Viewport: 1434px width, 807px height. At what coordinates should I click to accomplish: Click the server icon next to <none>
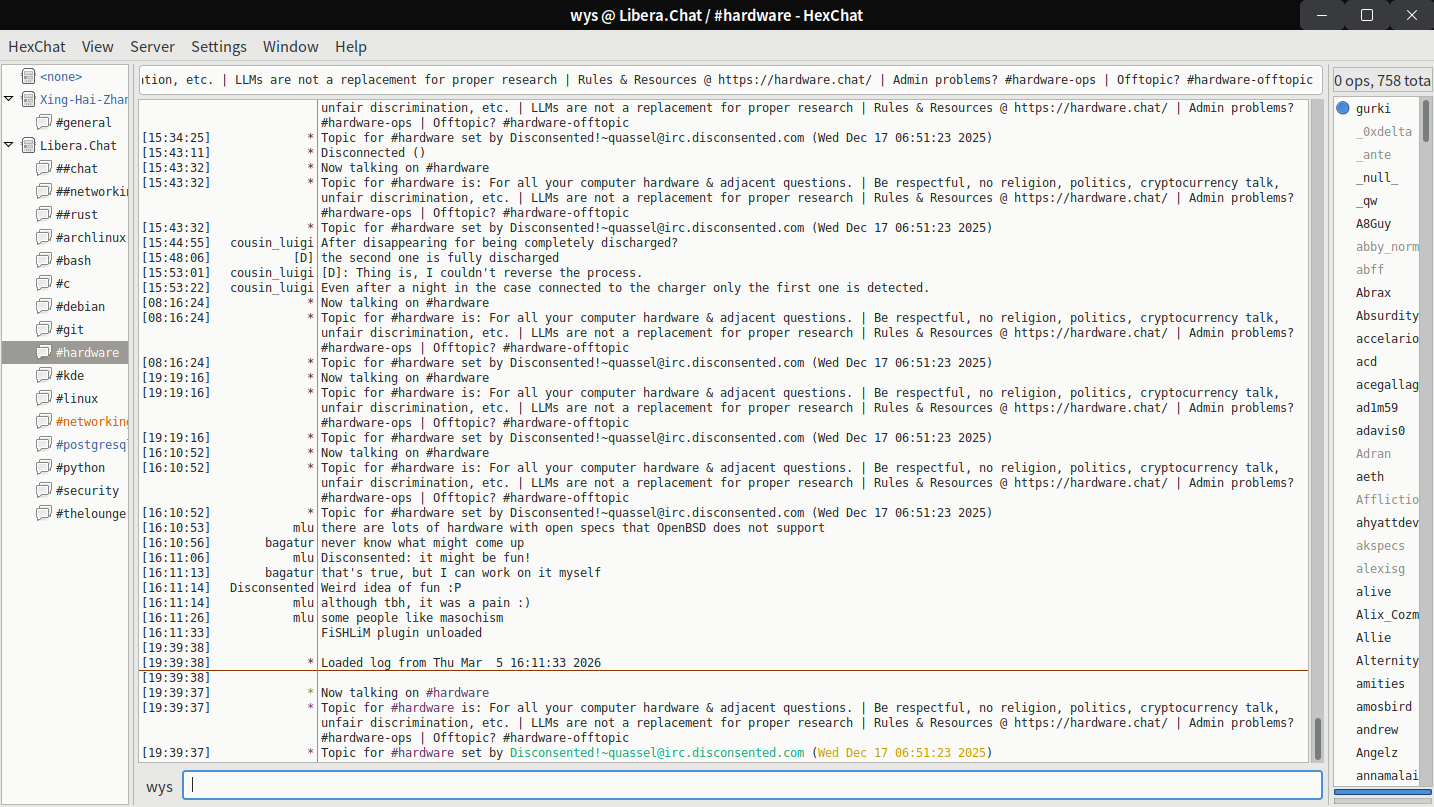coord(28,76)
